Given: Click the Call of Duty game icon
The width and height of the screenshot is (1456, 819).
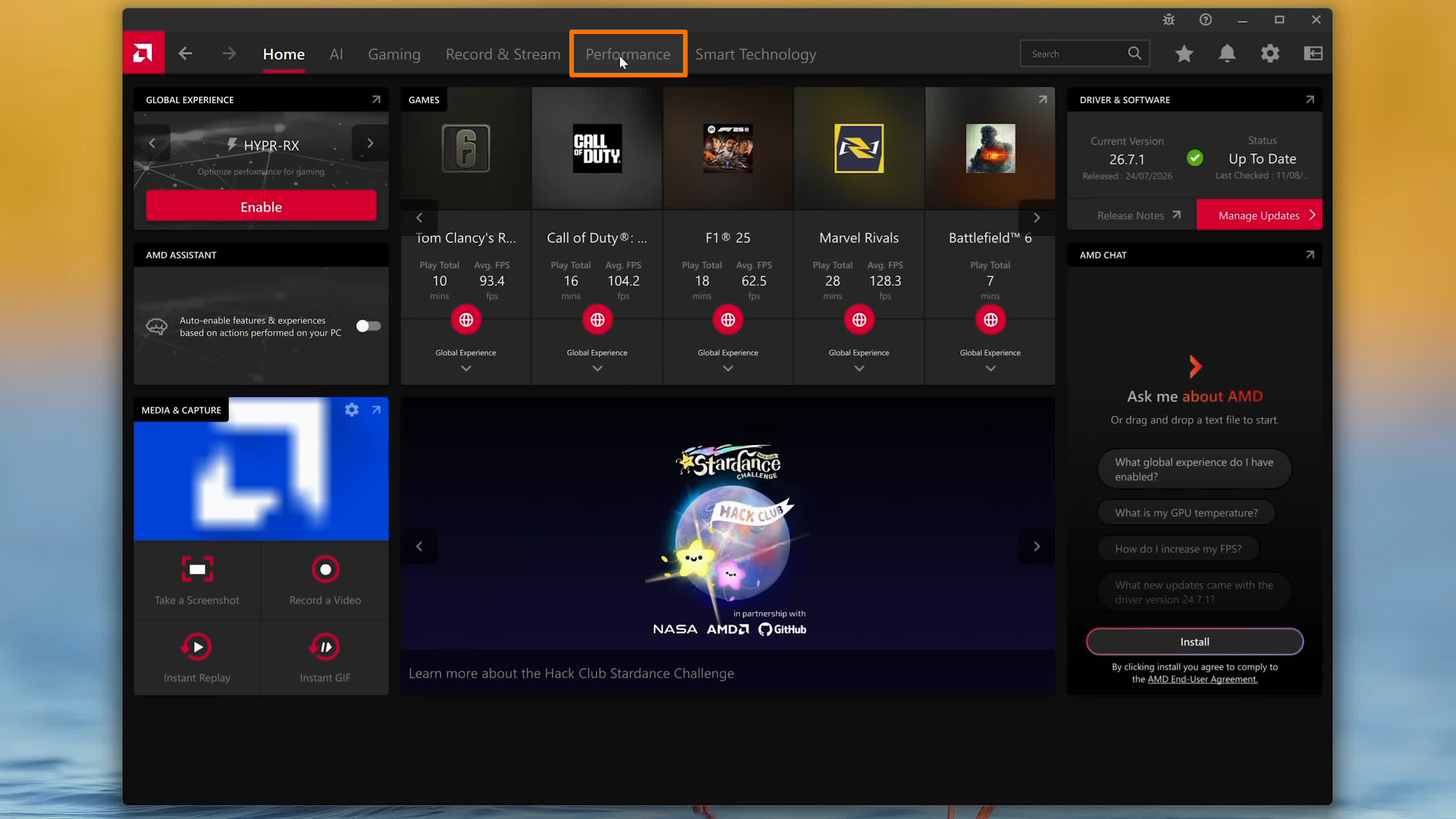Looking at the screenshot, I should (597, 148).
